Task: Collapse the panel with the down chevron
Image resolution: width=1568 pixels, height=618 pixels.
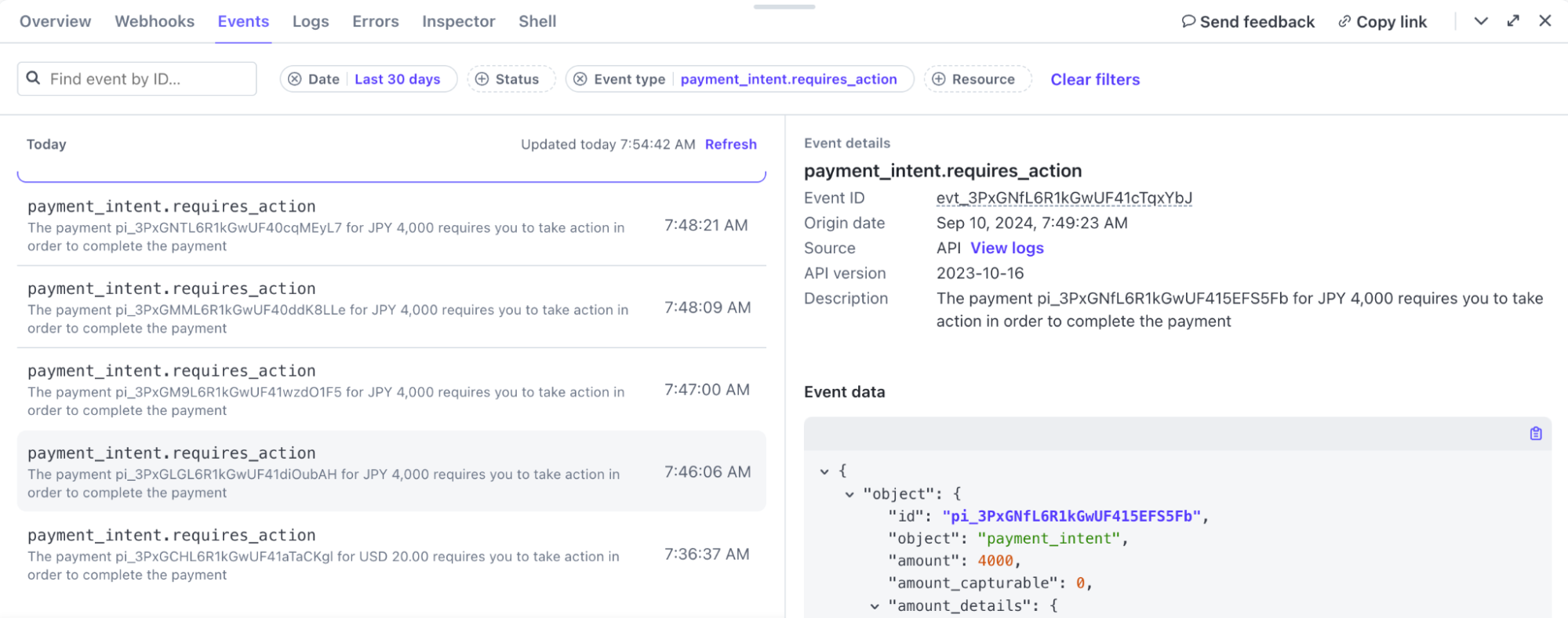Action: point(1480,21)
